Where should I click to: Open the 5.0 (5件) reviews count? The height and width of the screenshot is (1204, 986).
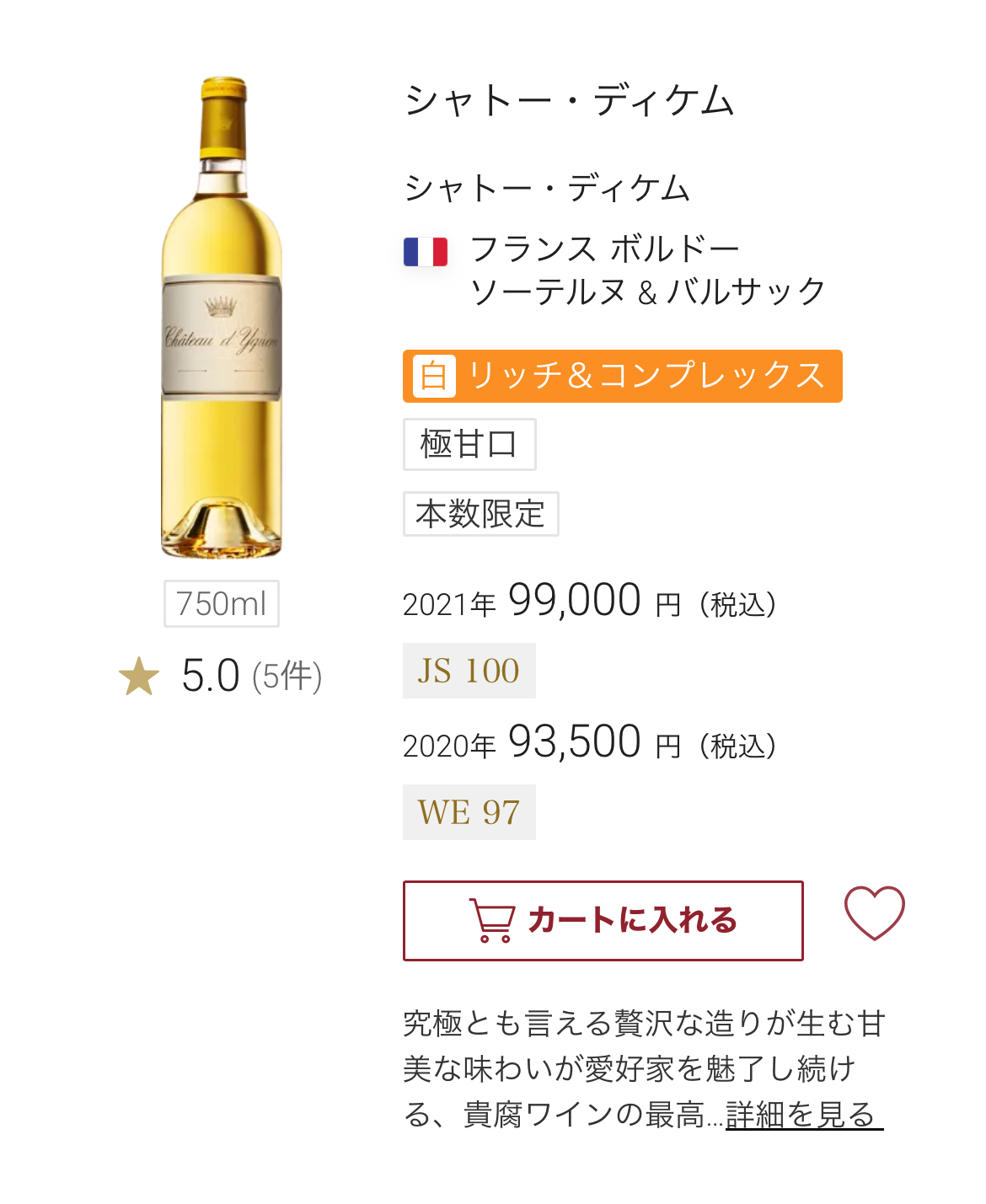tap(251, 677)
